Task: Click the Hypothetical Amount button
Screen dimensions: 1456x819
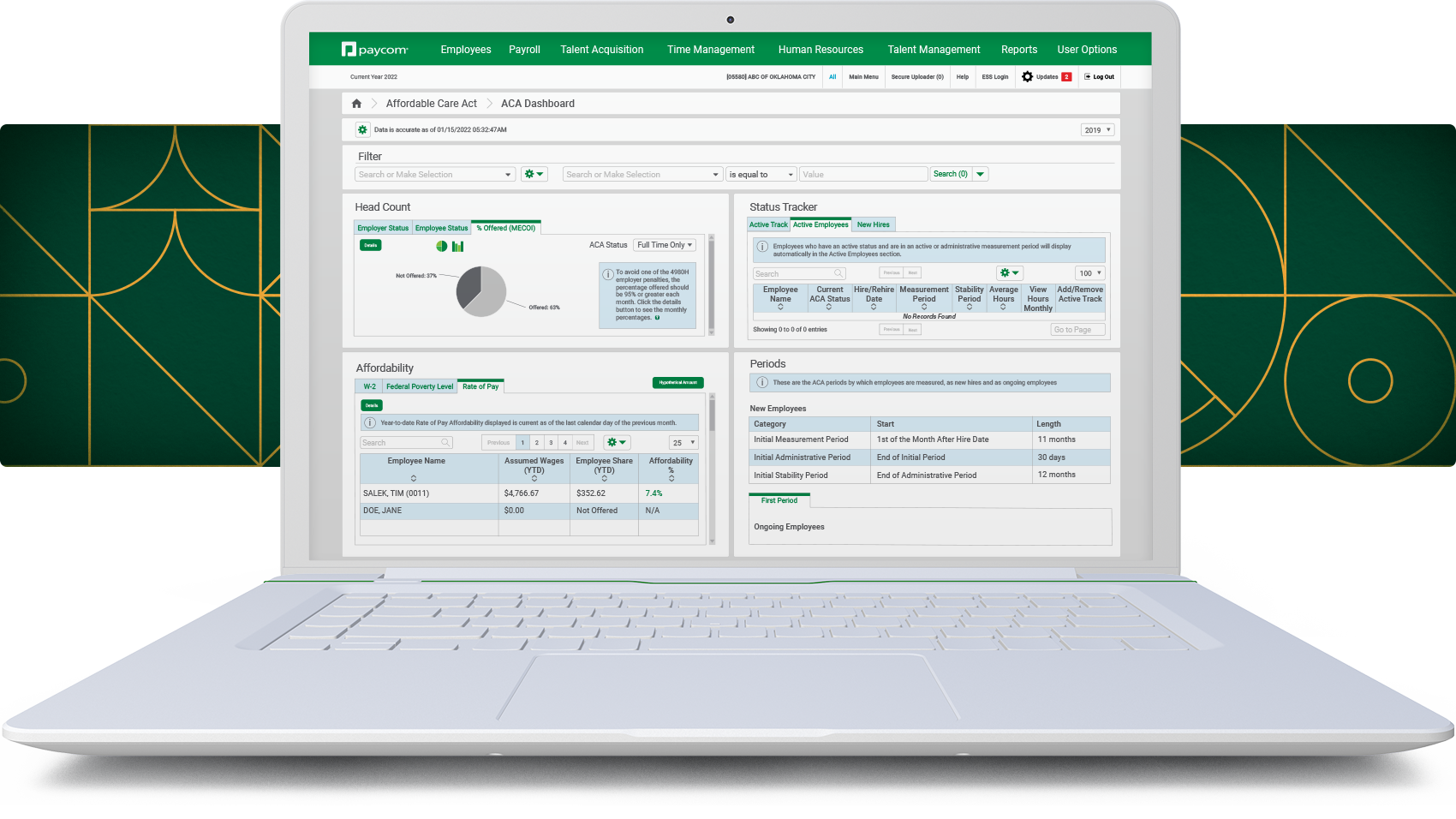Action: pyautogui.click(x=677, y=383)
